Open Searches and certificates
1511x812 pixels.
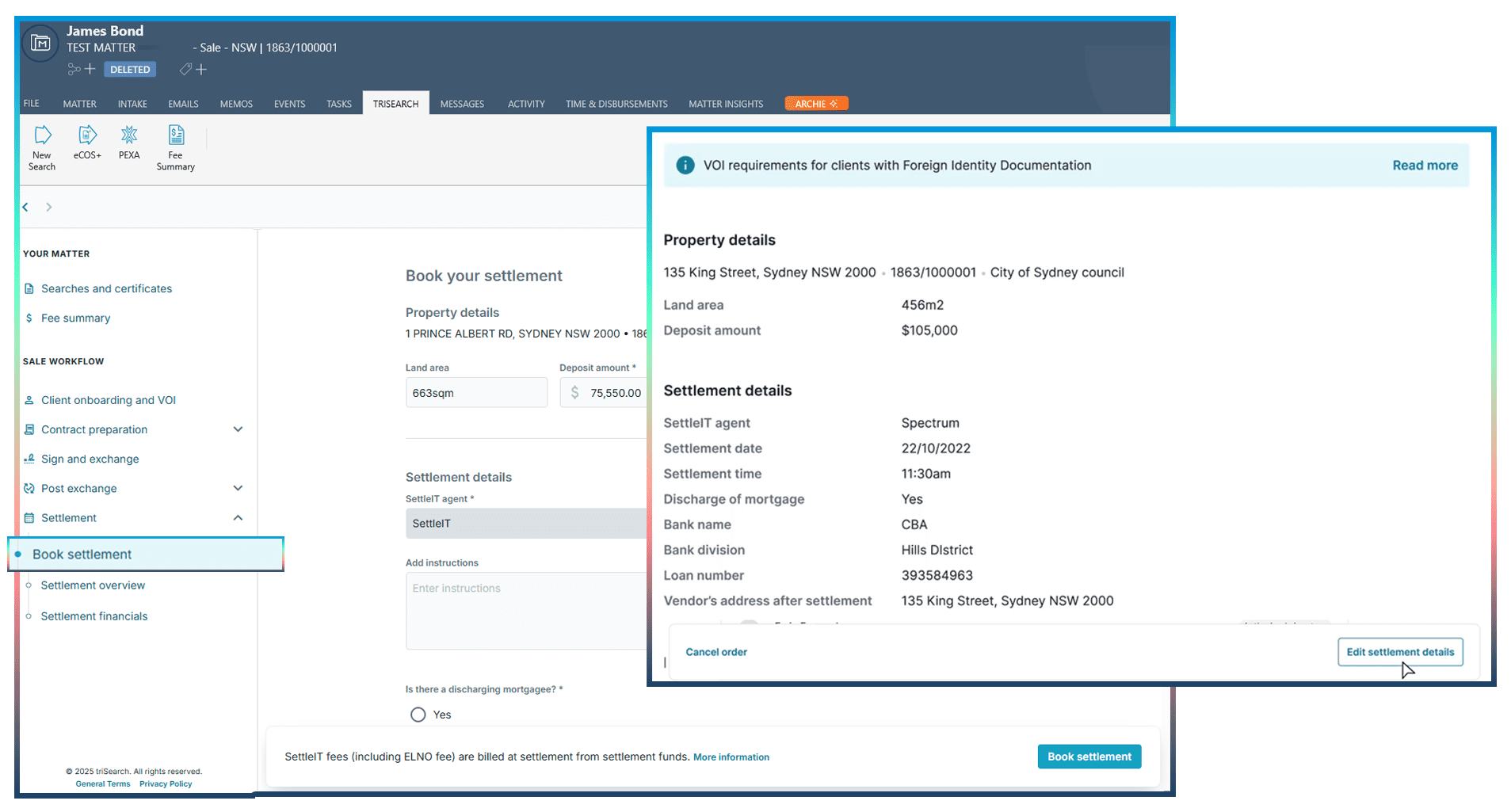[x=106, y=288]
